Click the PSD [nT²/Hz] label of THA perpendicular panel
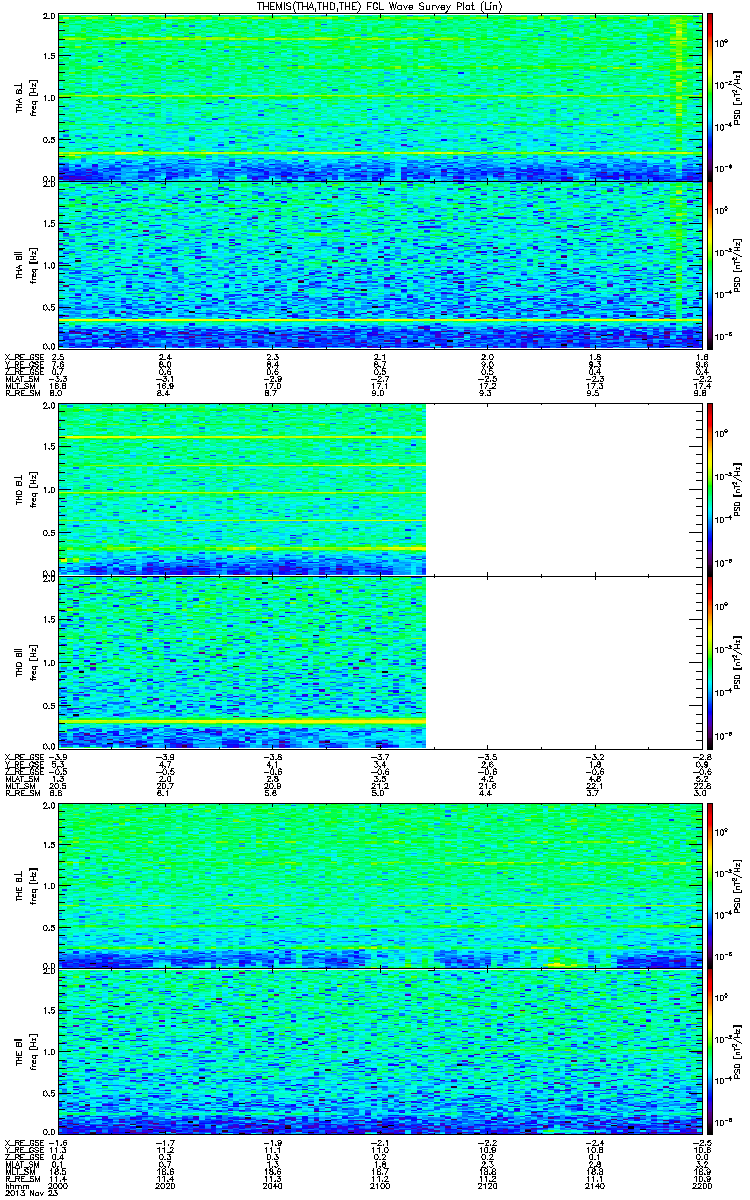Image resolution: width=750 pixels, height=1200 pixels. tap(738, 97)
